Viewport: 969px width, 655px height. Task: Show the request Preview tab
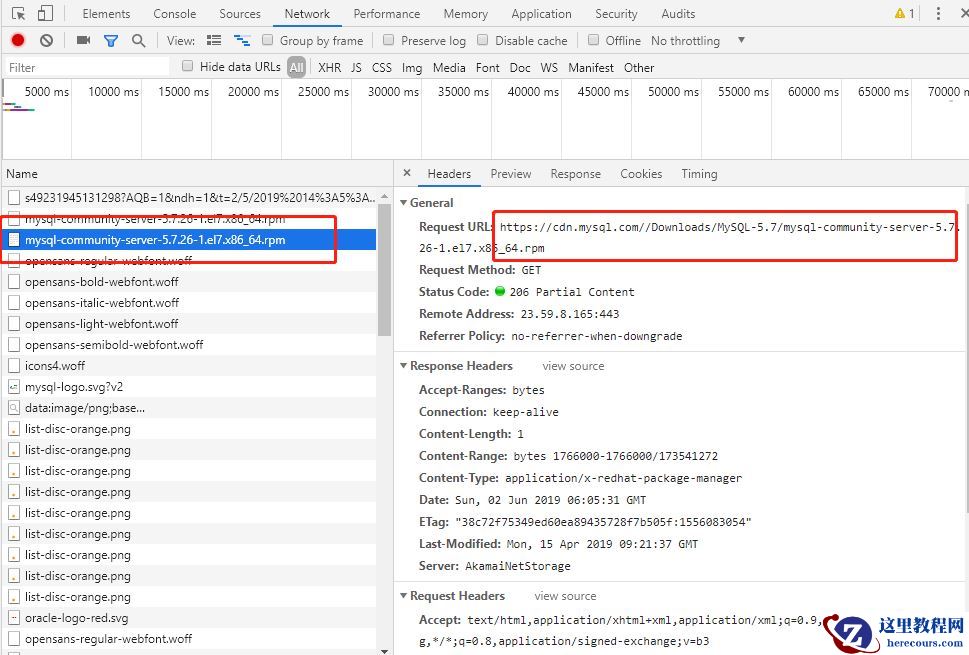[x=510, y=174]
